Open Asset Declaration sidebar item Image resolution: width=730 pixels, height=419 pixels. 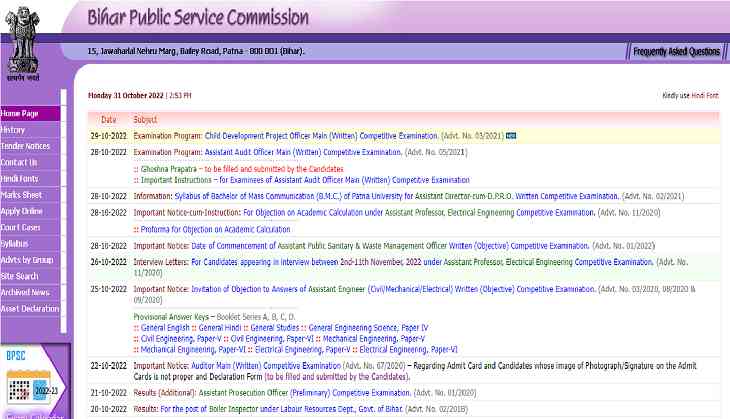[30, 309]
